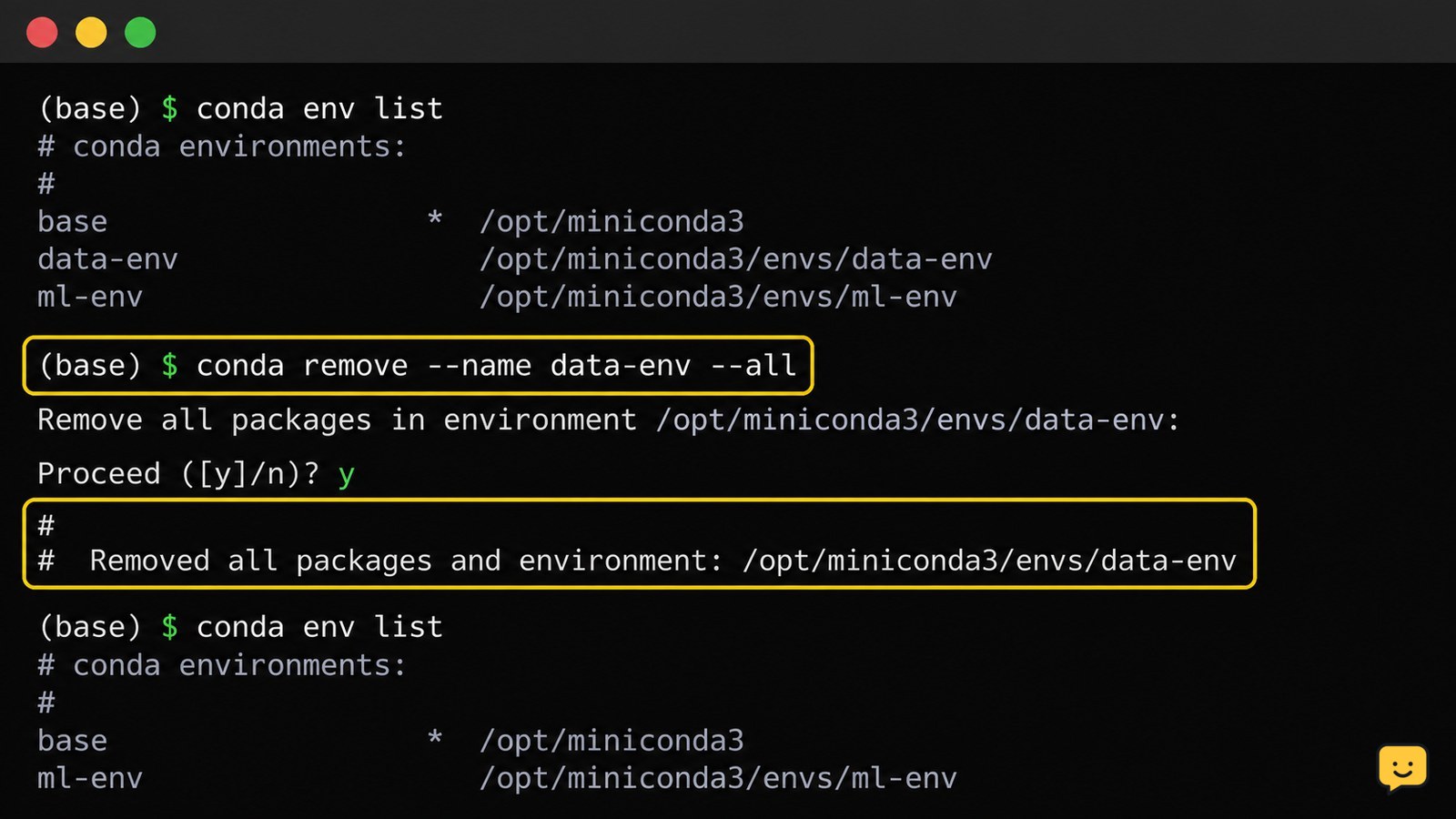Open the yellow smiley chat widget
This screenshot has width=1456, height=819.
[x=1402, y=767]
